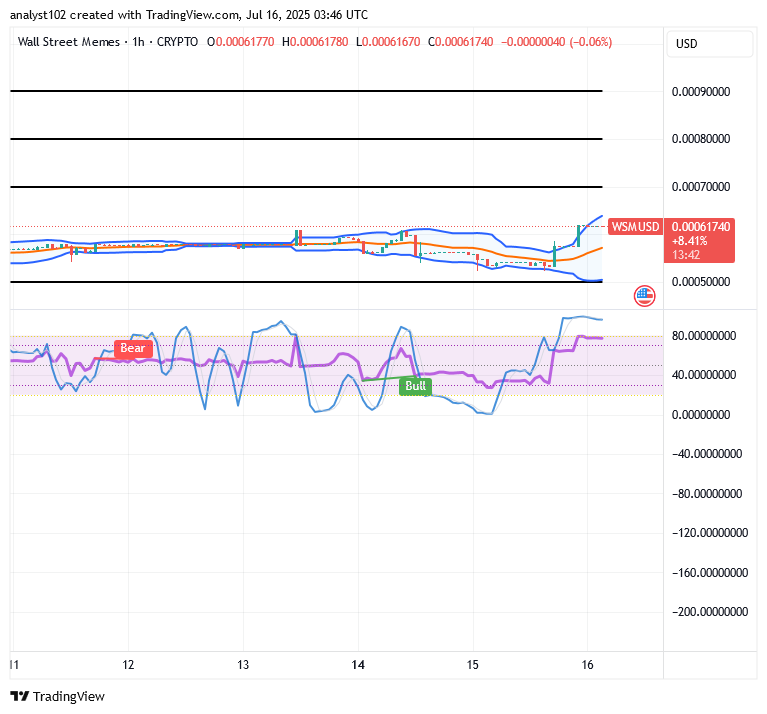Click the red Bear divergence label

pyautogui.click(x=133, y=348)
